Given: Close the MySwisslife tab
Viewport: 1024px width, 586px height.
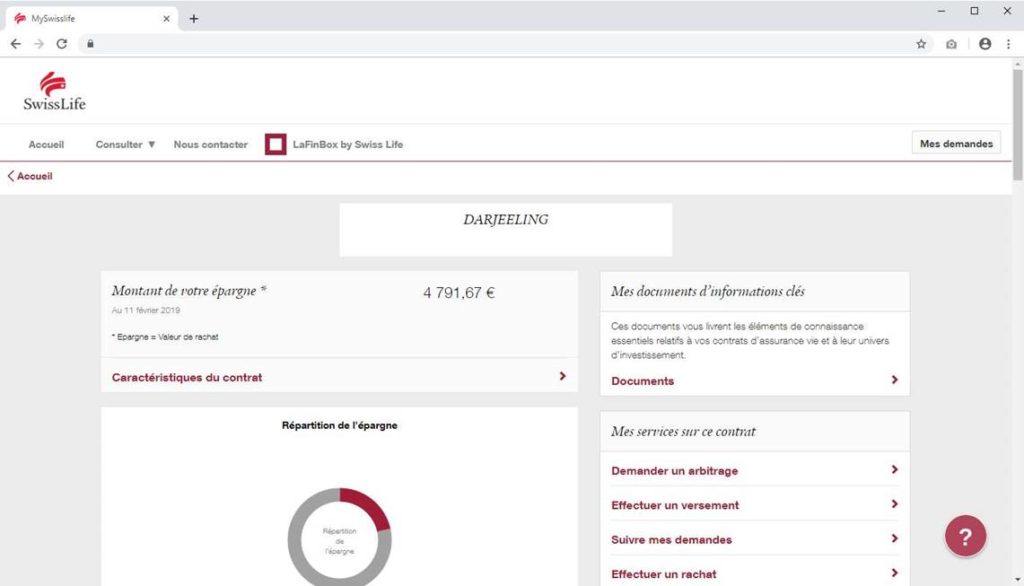Looking at the screenshot, I should click(x=166, y=18).
